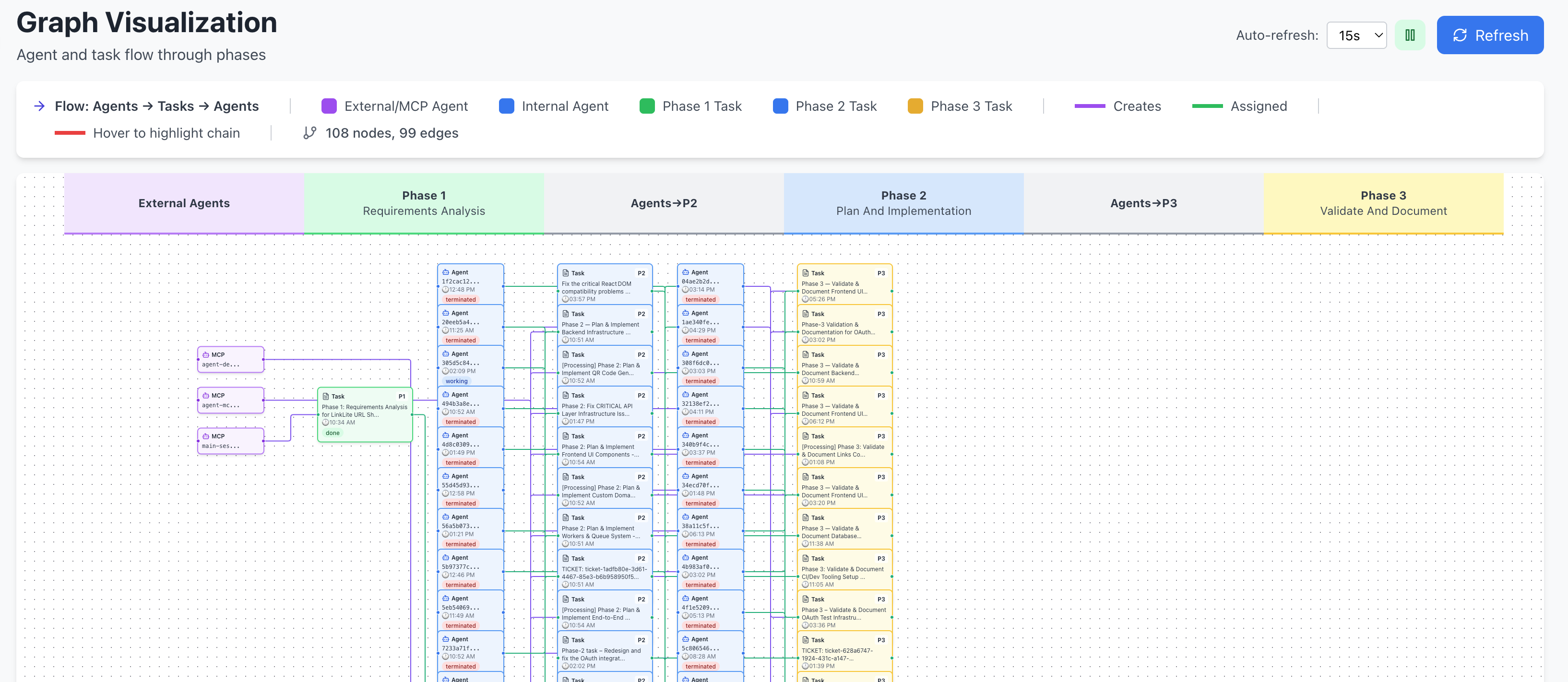This screenshot has width=1568, height=682.
Task: Select the robot icon on Agent 308f6dc0 node
Action: [x=686, y=353]
